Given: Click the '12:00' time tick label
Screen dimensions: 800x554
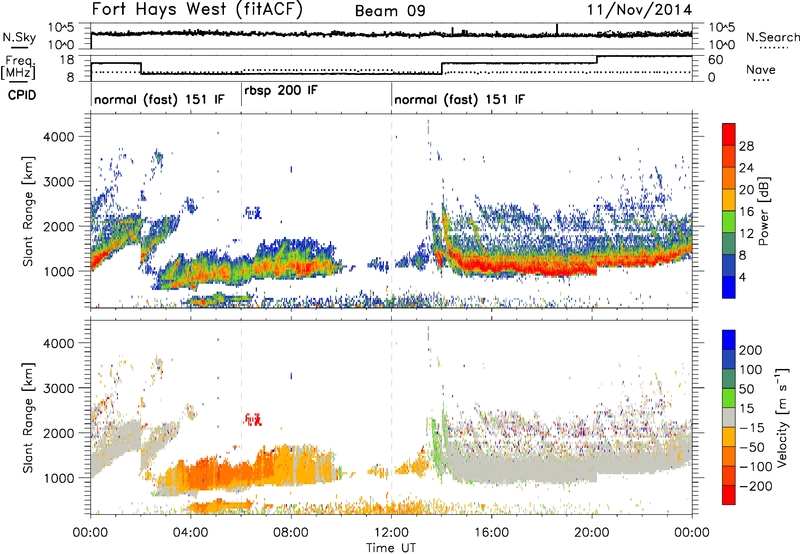Looking at the screenshot, I should pos(391,533).
